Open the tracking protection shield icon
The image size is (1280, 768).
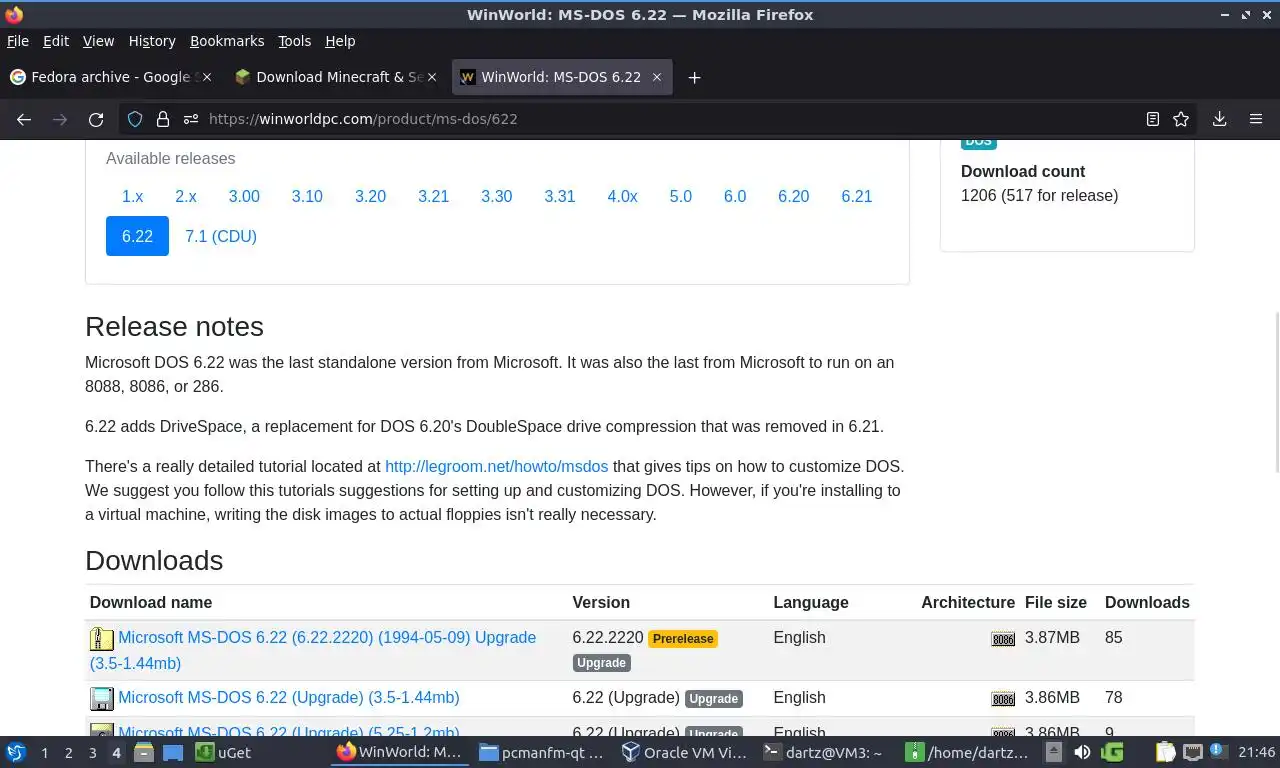135,119
